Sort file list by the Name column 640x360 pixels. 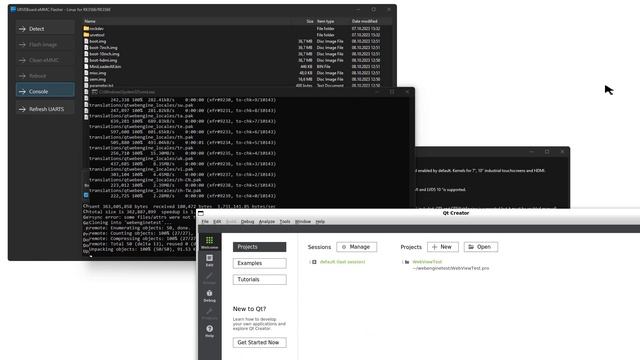point(90,21)
